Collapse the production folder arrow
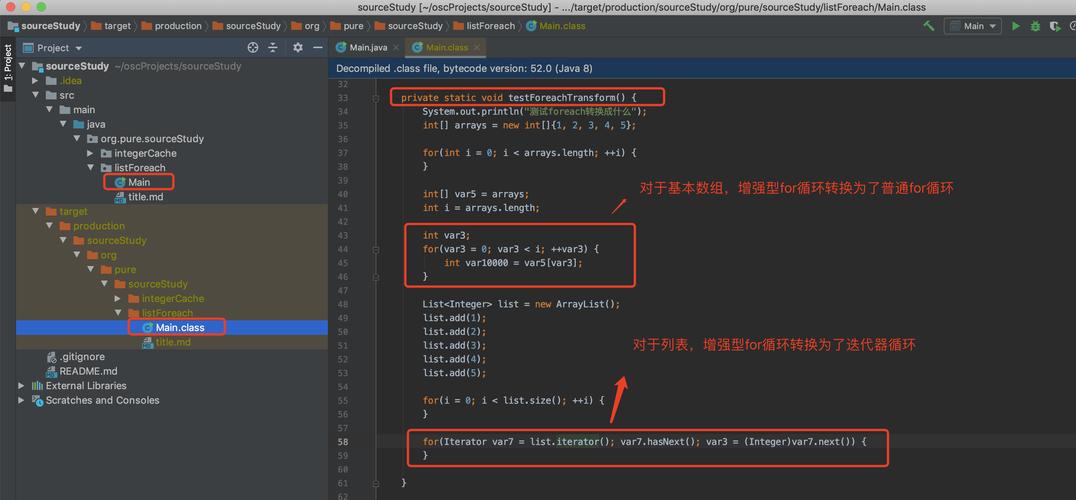1076x500 pixels. point(49,226)
